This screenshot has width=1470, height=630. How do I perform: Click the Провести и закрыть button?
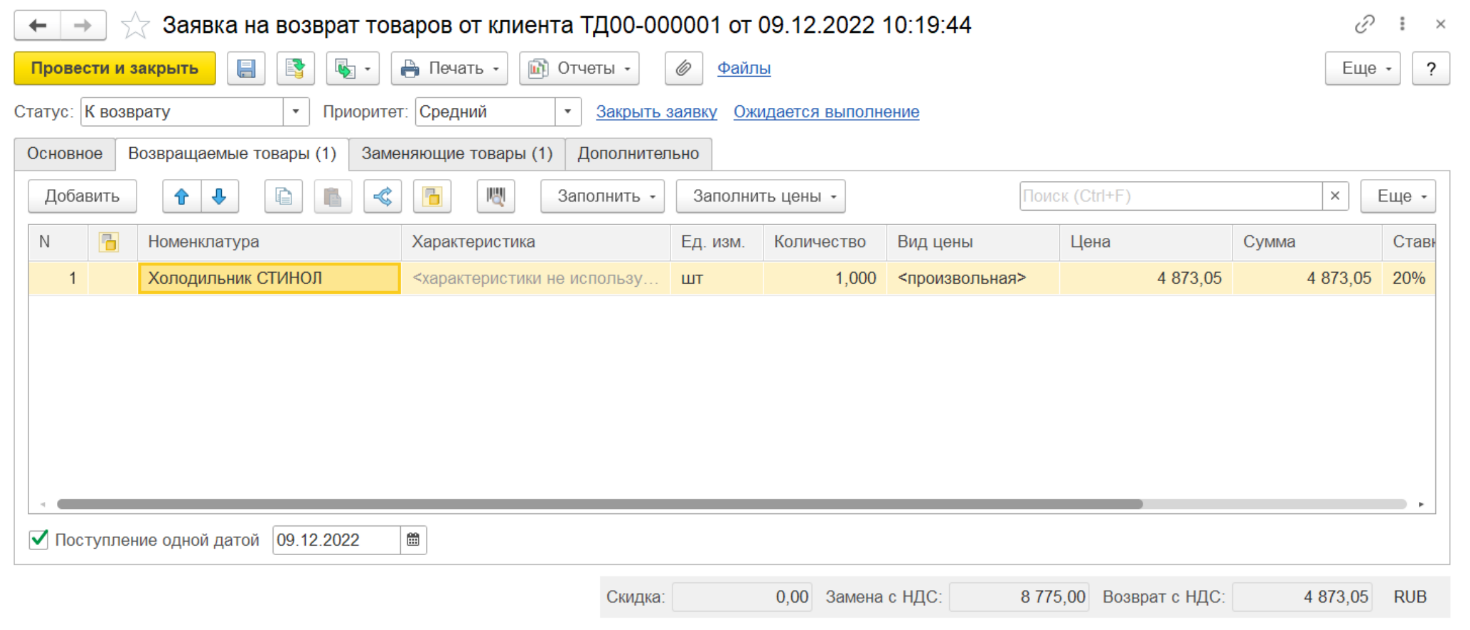[x=114, y=69]
